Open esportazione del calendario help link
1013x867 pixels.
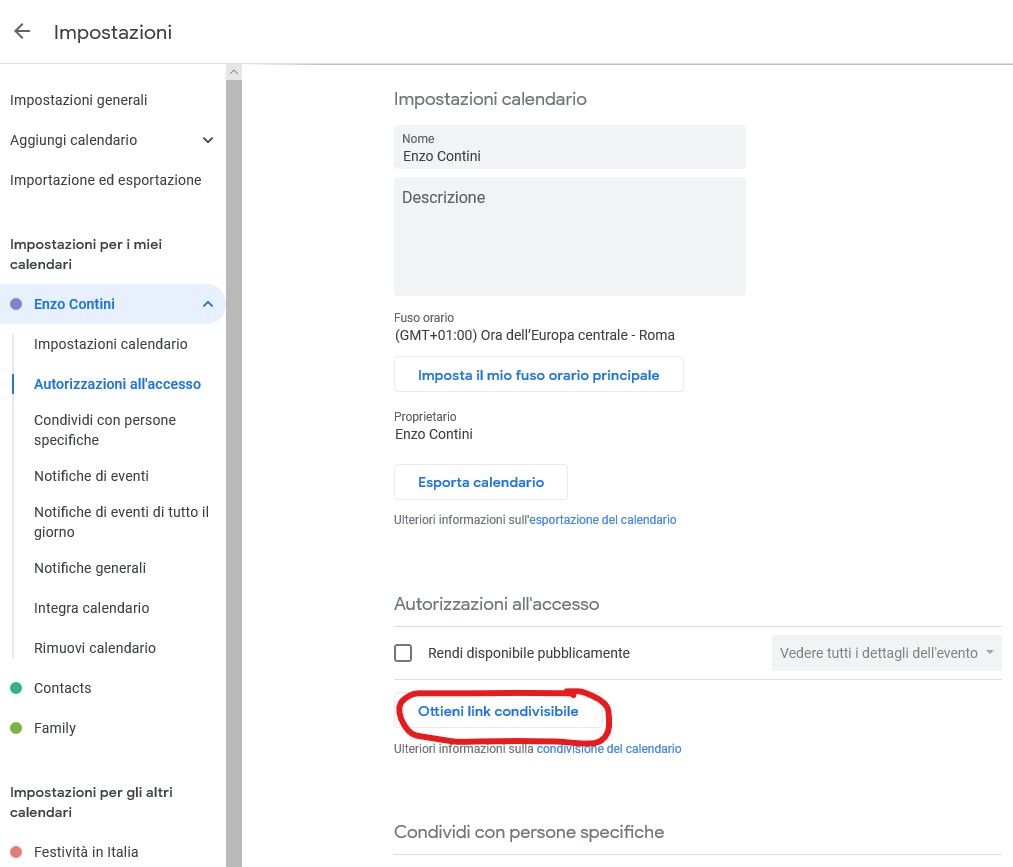(602, 520)
